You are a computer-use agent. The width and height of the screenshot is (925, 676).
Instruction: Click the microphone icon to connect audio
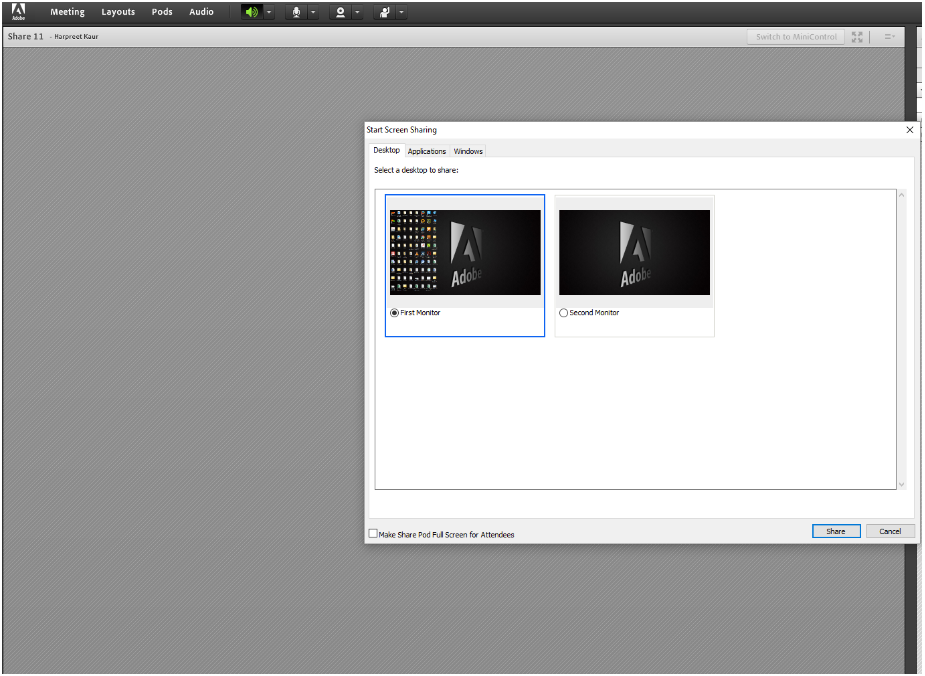click(x=296, y=12)
